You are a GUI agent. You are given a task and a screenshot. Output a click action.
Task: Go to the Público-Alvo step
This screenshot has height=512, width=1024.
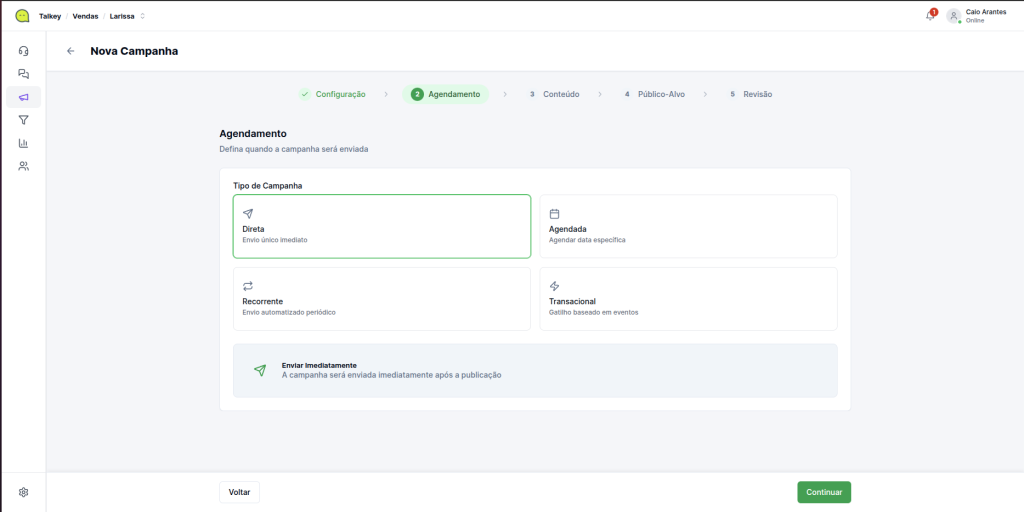(654, 94)
